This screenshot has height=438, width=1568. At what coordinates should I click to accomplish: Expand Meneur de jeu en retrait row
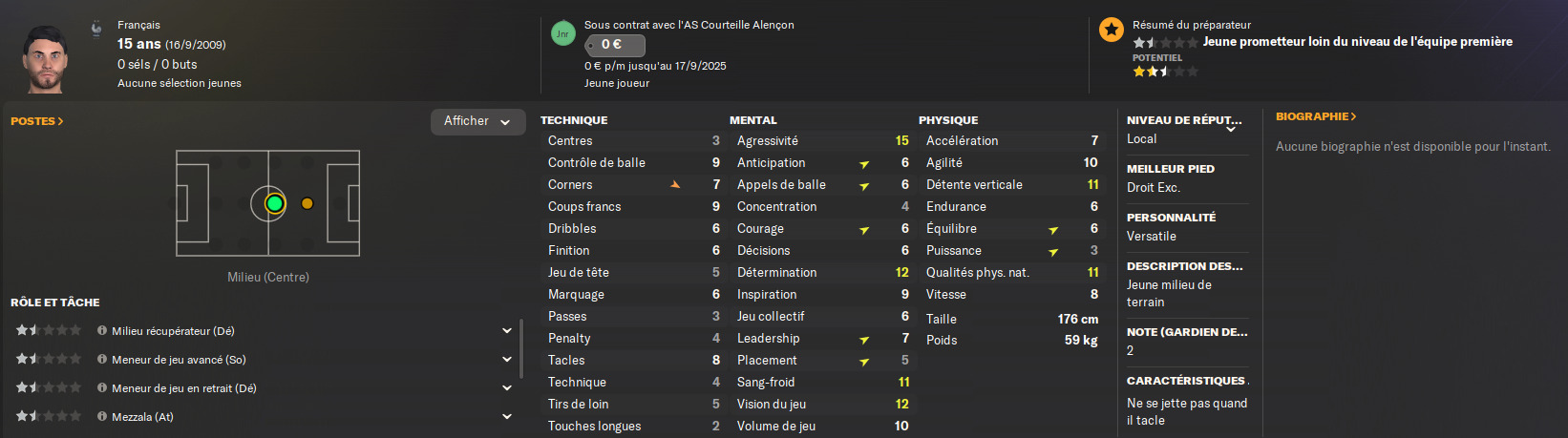click(x=506, y=388)
